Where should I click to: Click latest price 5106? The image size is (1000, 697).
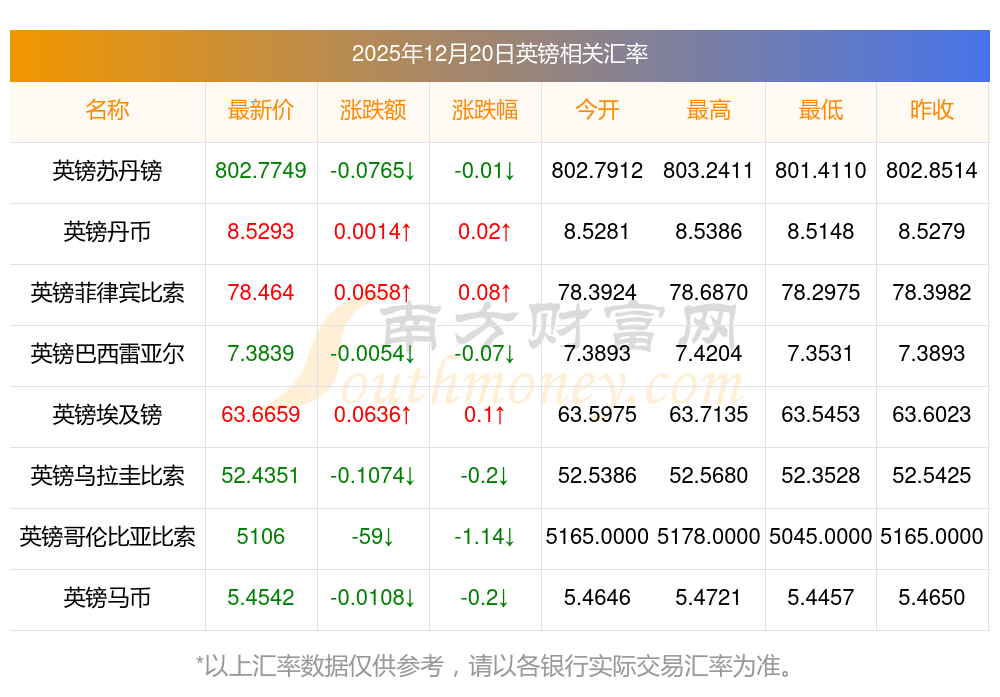pos(260,536)
